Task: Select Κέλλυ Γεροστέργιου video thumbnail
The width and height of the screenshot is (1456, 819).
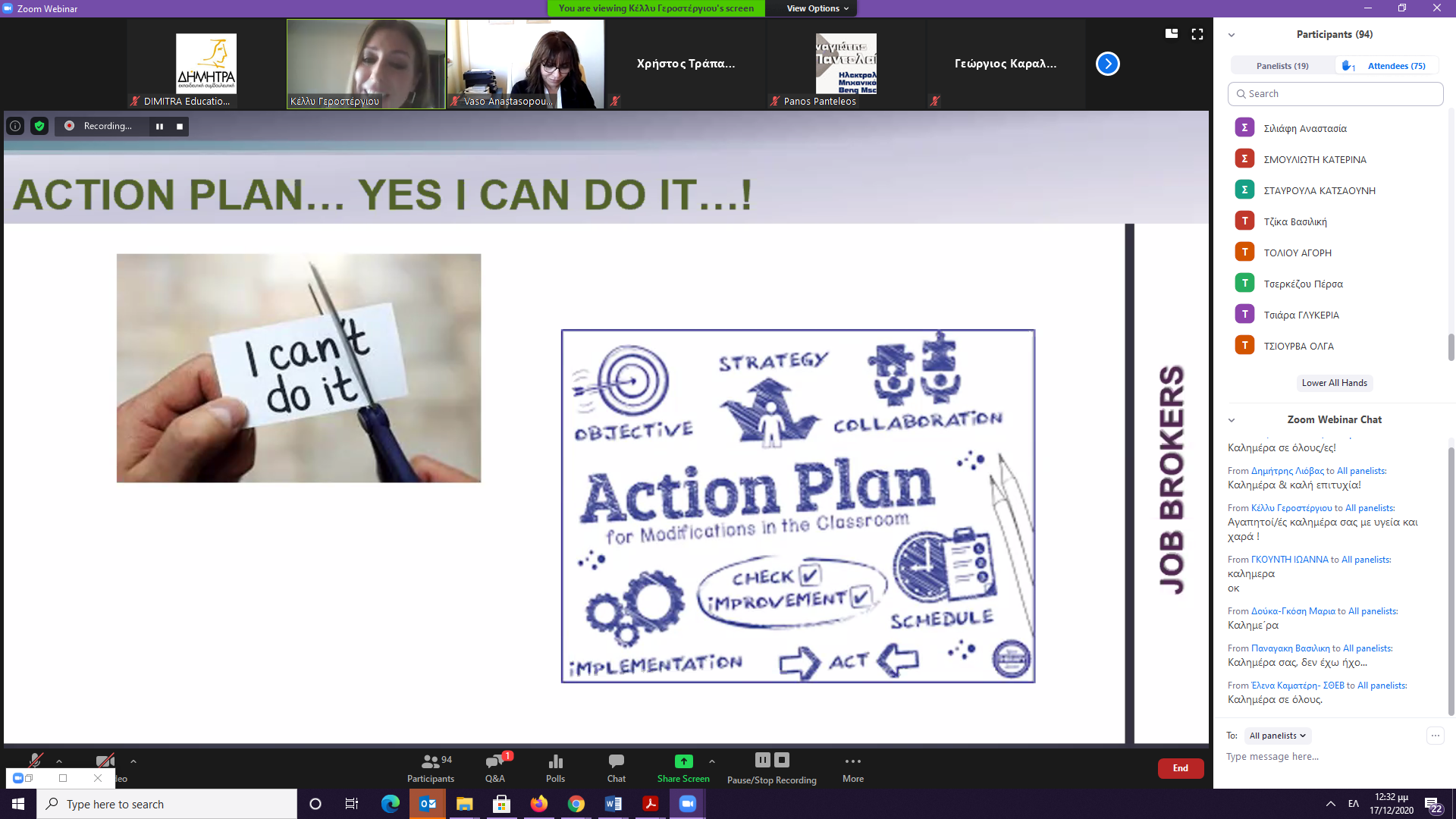Action: click(366, 64)
